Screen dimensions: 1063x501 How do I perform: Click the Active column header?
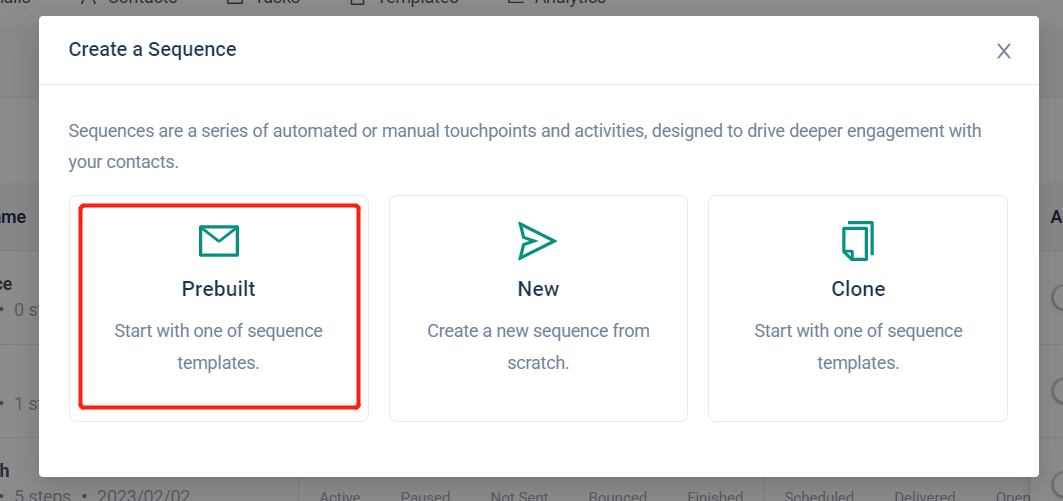340,495
